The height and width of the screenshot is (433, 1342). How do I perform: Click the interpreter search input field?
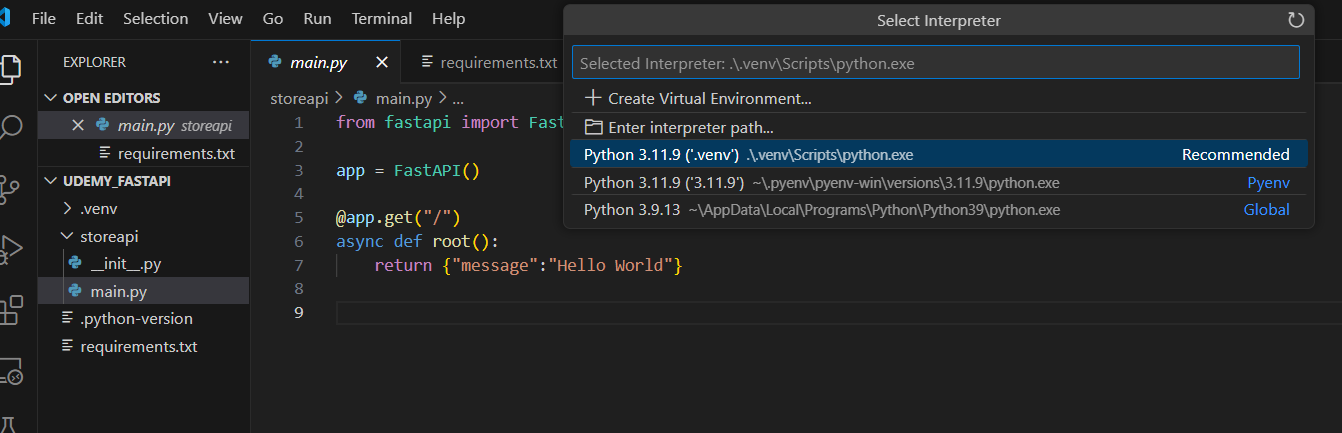click(x=936, y=62)
